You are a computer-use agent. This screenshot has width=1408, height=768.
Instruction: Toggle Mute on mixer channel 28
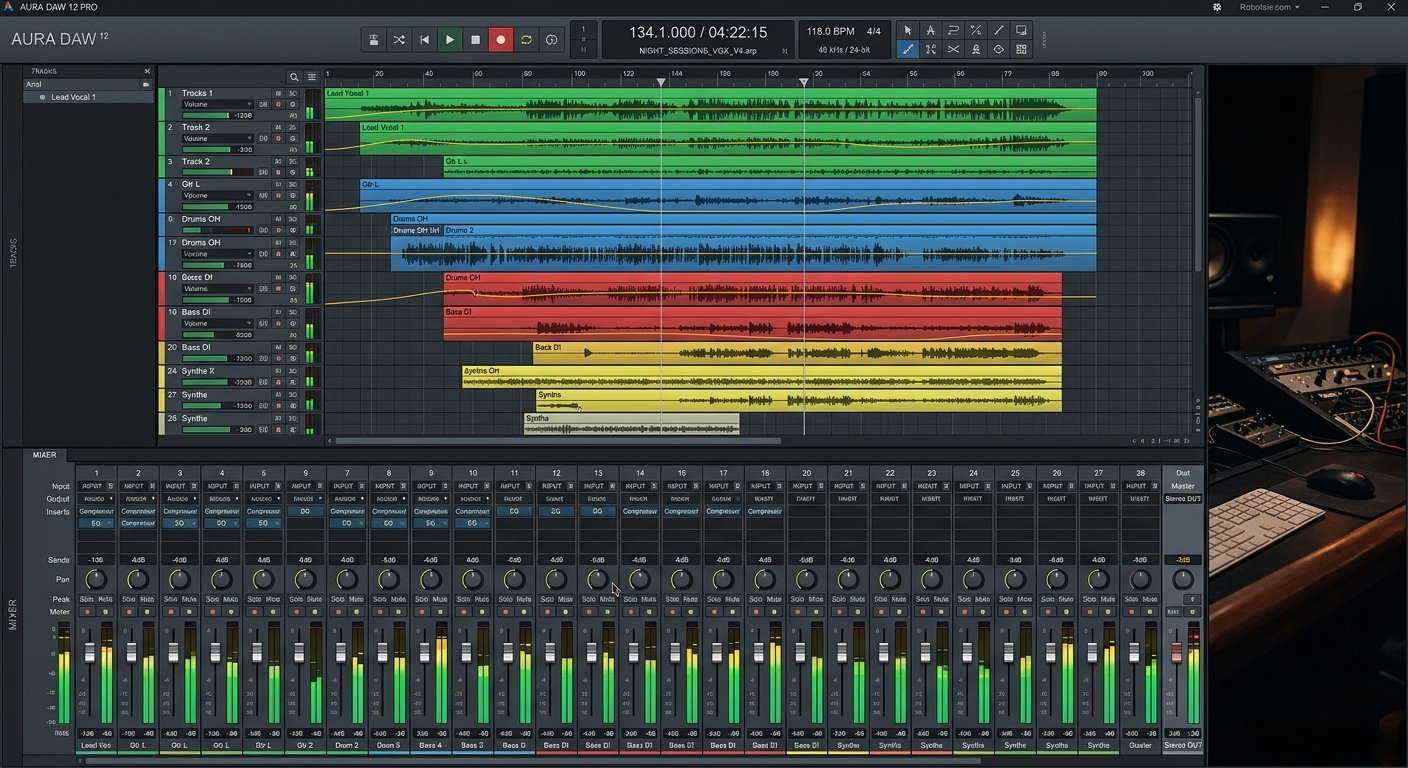pos(1150,599)
